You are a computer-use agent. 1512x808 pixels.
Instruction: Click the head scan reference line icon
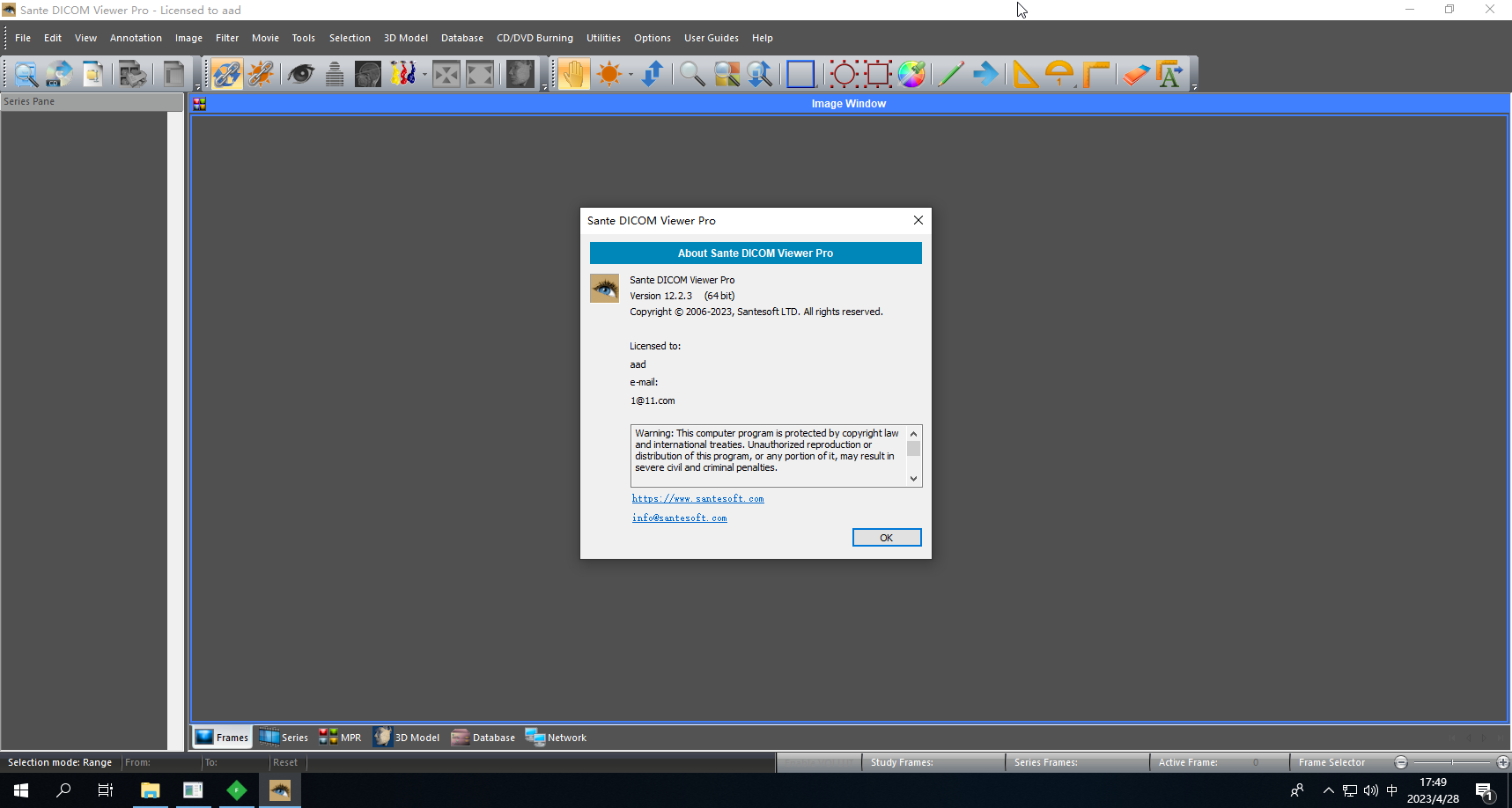click(x=368, y=74)
